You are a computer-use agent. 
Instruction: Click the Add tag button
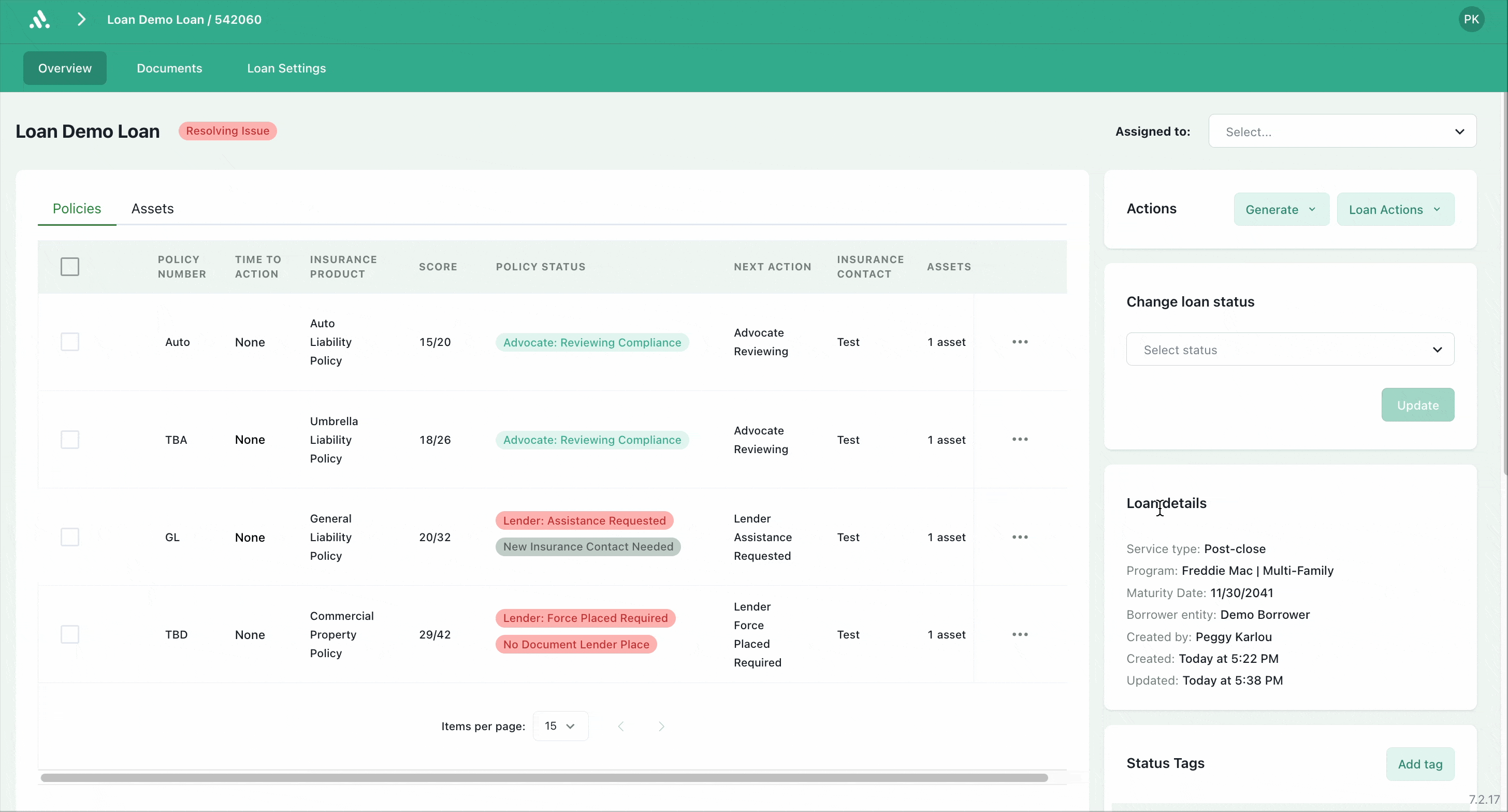click(x=1419, y=764)
